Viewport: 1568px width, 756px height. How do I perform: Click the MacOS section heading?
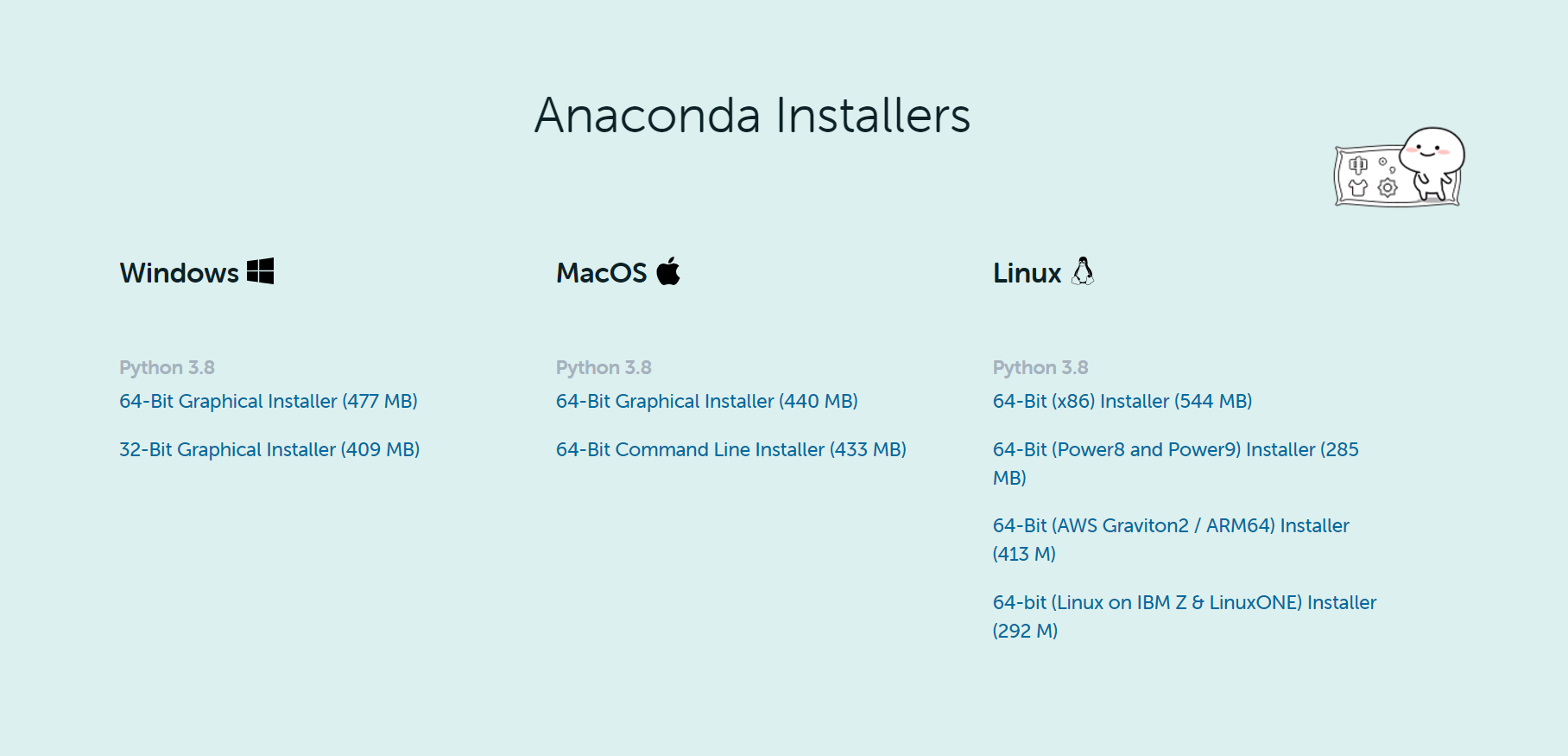click(x=602, y=273)
